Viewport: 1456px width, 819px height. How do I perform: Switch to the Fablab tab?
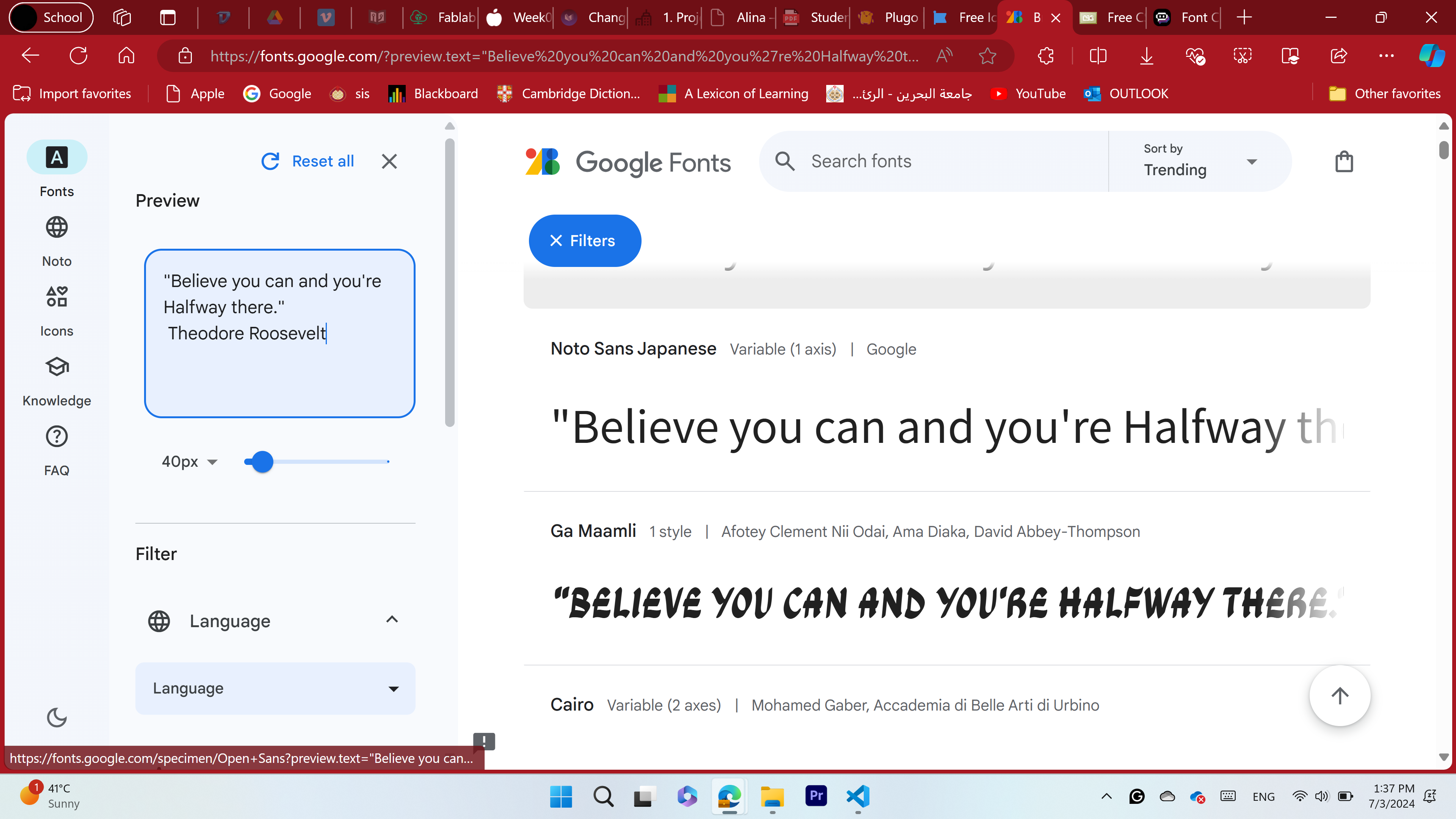tap(441, 17)
